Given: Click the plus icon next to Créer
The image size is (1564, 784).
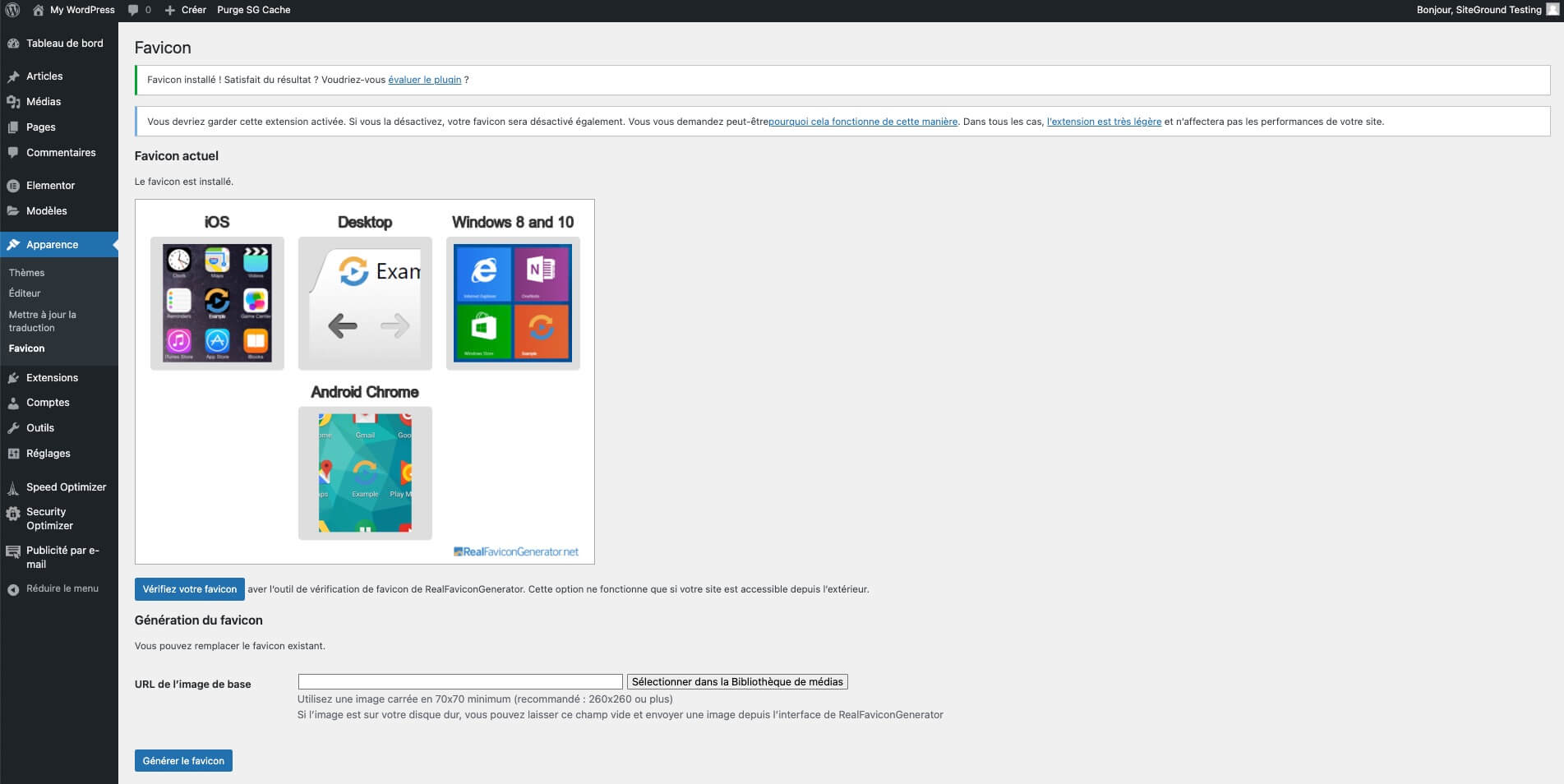Looking at the screenshot, I should [170, 10].
